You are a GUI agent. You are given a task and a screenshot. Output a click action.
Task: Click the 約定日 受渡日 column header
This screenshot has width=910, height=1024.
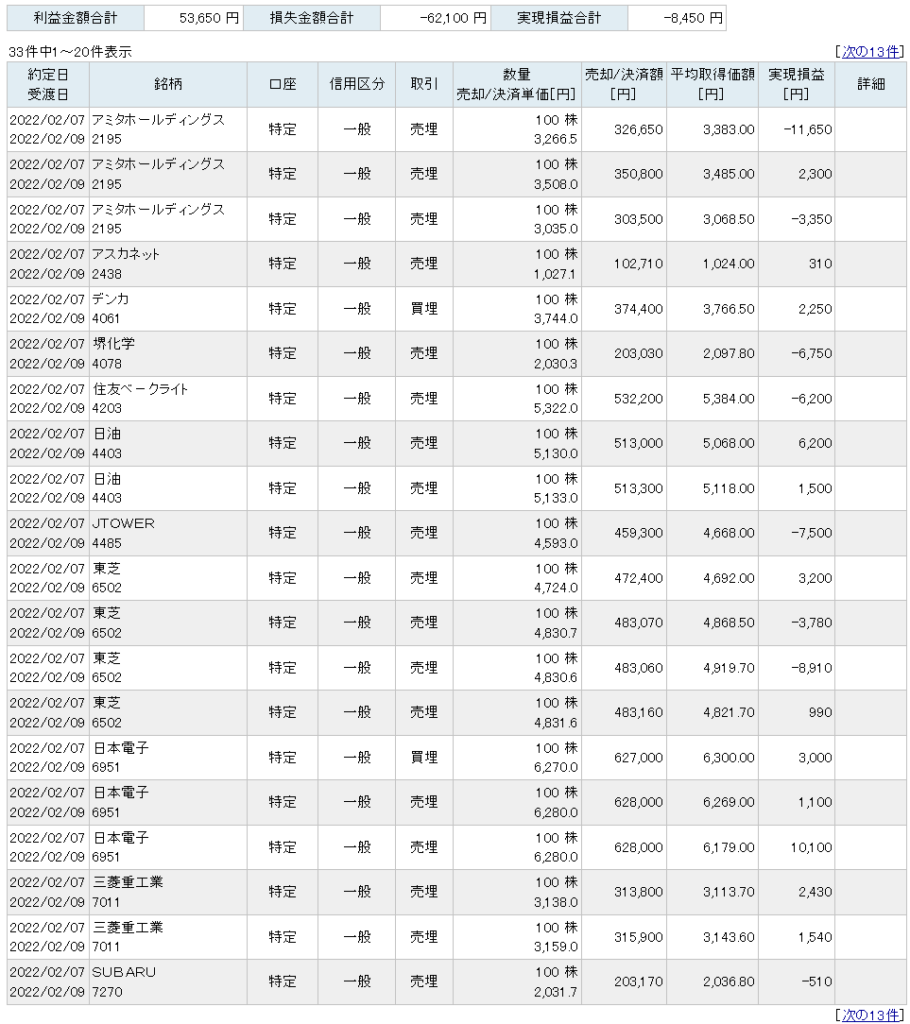pyautogui.click(x=48, y=84)
